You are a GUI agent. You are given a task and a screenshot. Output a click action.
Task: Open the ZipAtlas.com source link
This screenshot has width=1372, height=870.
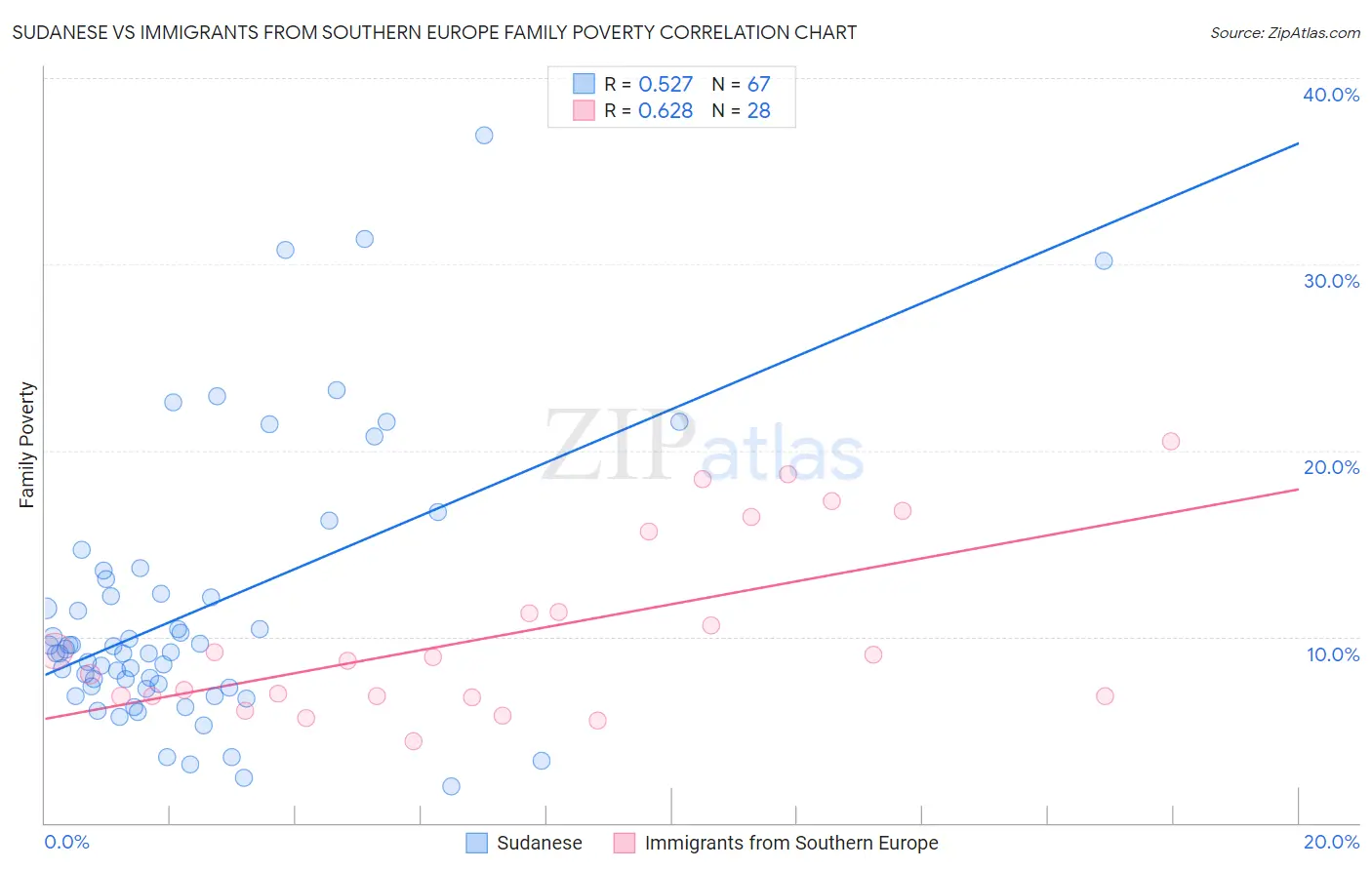(x=1285, y=32)
